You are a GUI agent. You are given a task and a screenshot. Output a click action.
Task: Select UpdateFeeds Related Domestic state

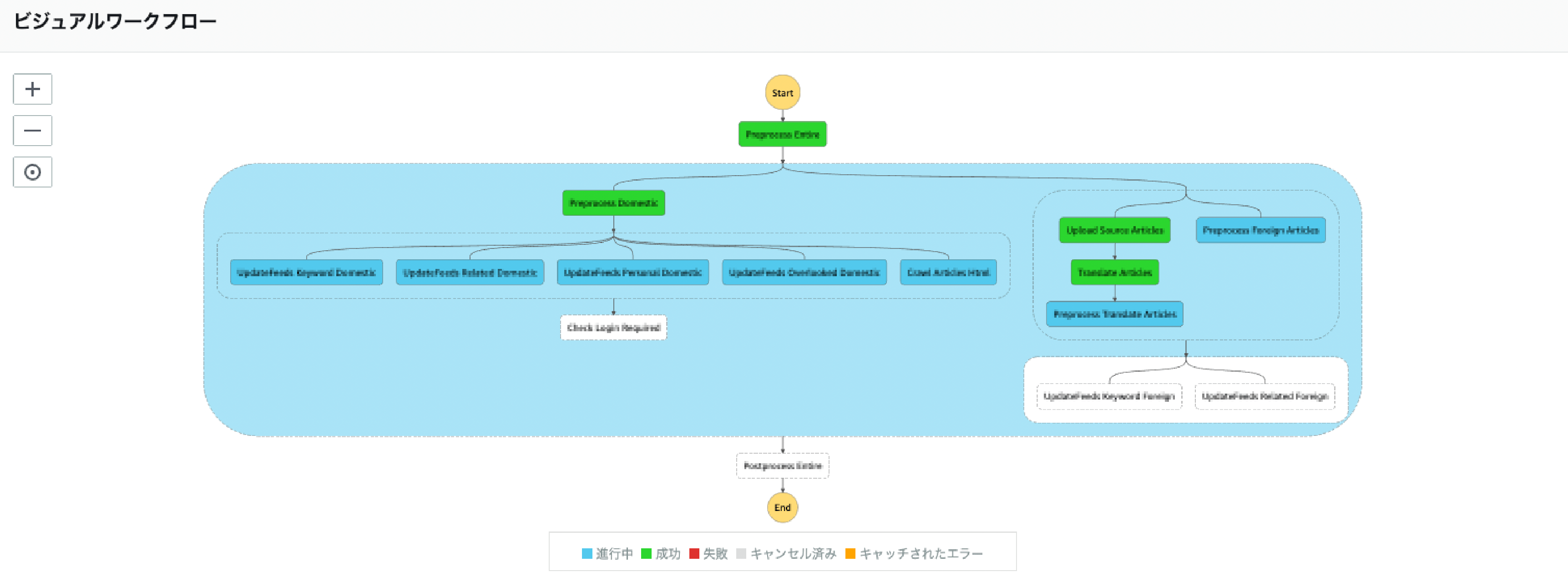(x=470, y=272)
